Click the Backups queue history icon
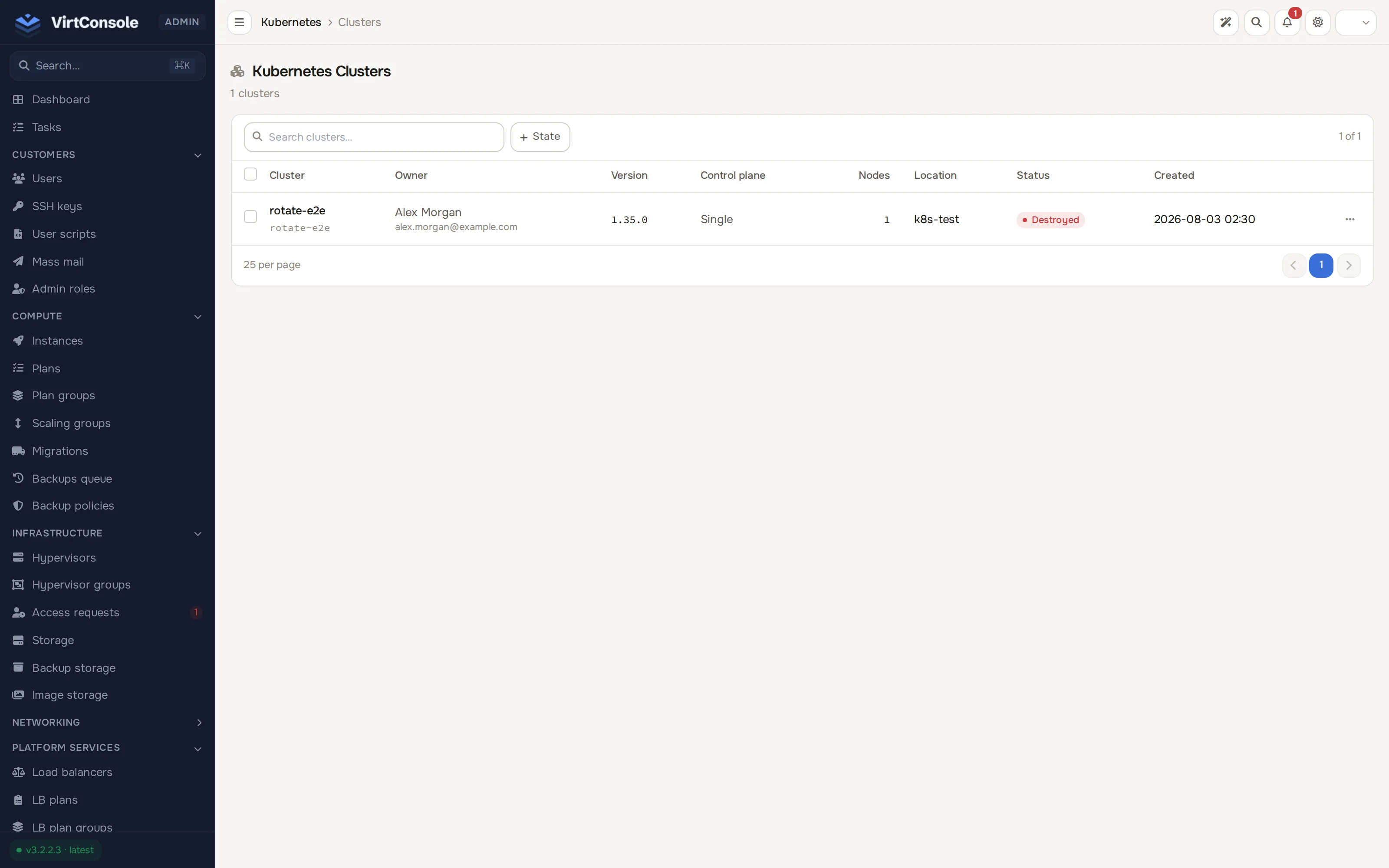 pos(18,478)
